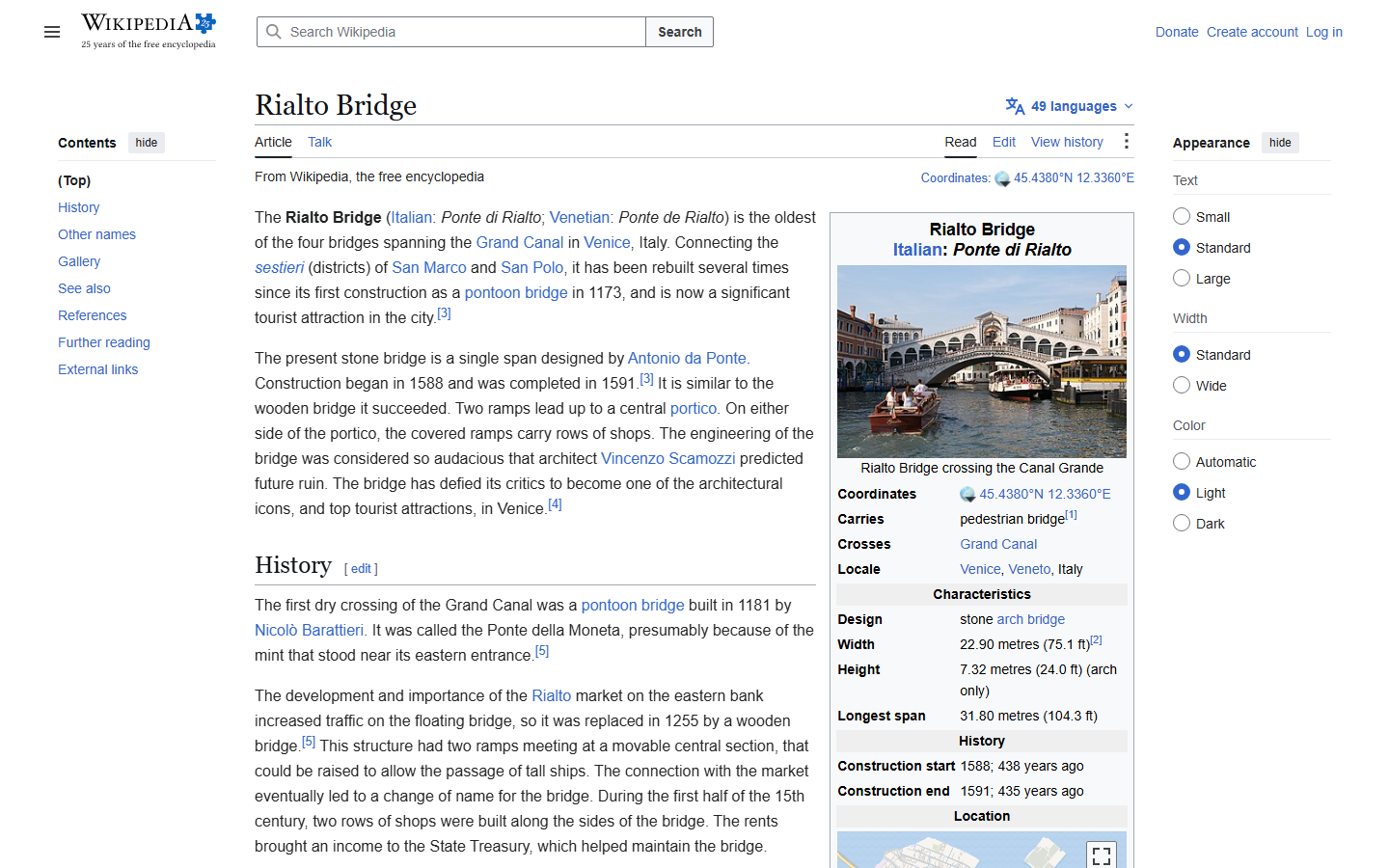
Task: Click citation [1] after pedestrian bridge
Action: coord(1072,515)
